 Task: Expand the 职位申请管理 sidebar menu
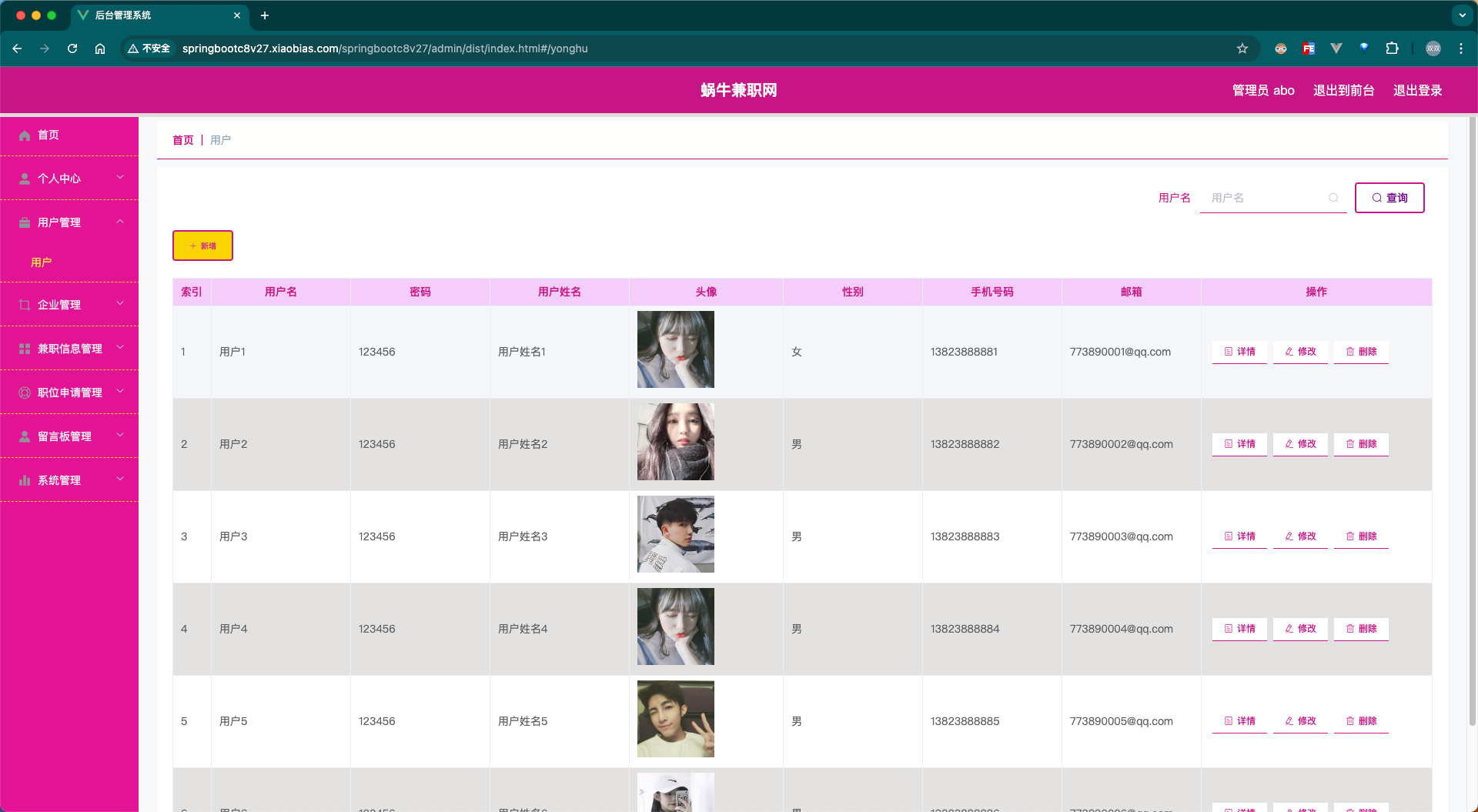click(x=69, y=393)
